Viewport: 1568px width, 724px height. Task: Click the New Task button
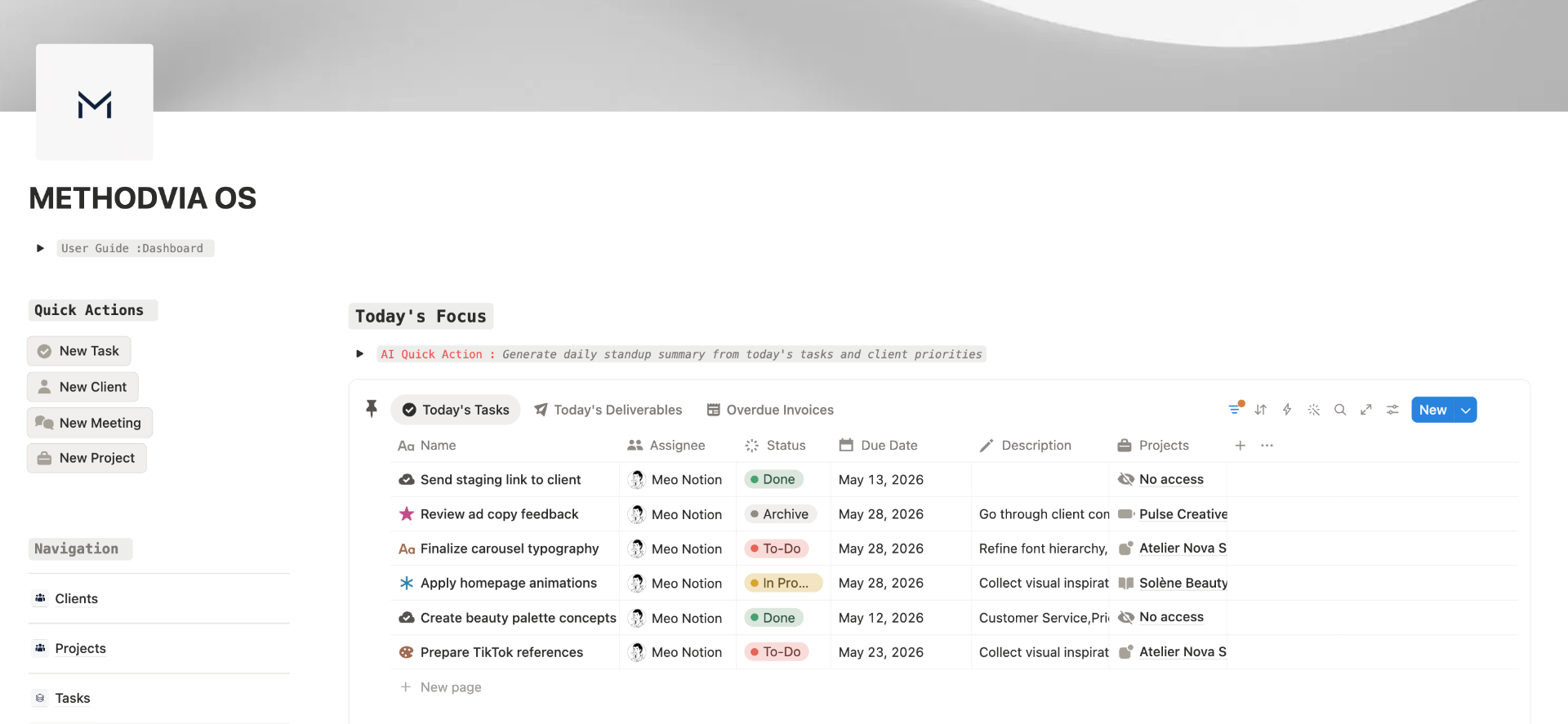pyautogui.click(x=79, y=351)
